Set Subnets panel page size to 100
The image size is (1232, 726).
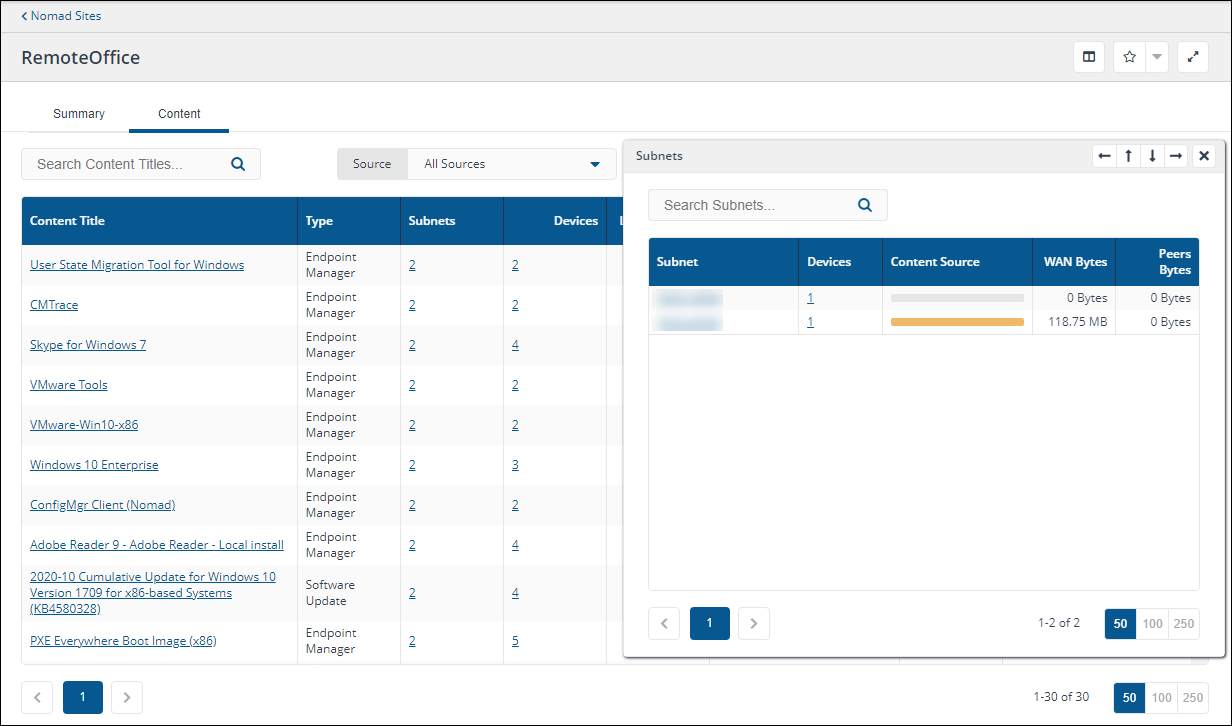(1152, 624)
